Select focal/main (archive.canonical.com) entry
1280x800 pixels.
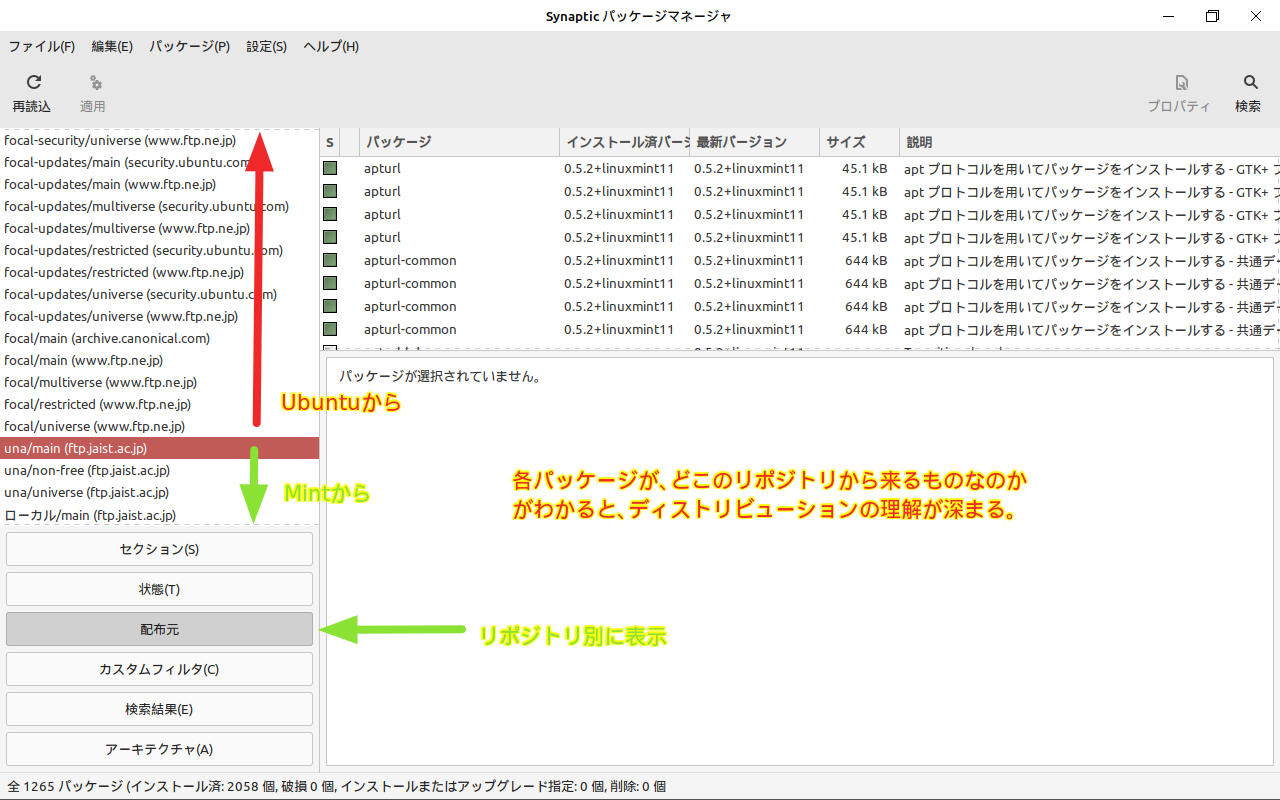[x=160, y=338]
